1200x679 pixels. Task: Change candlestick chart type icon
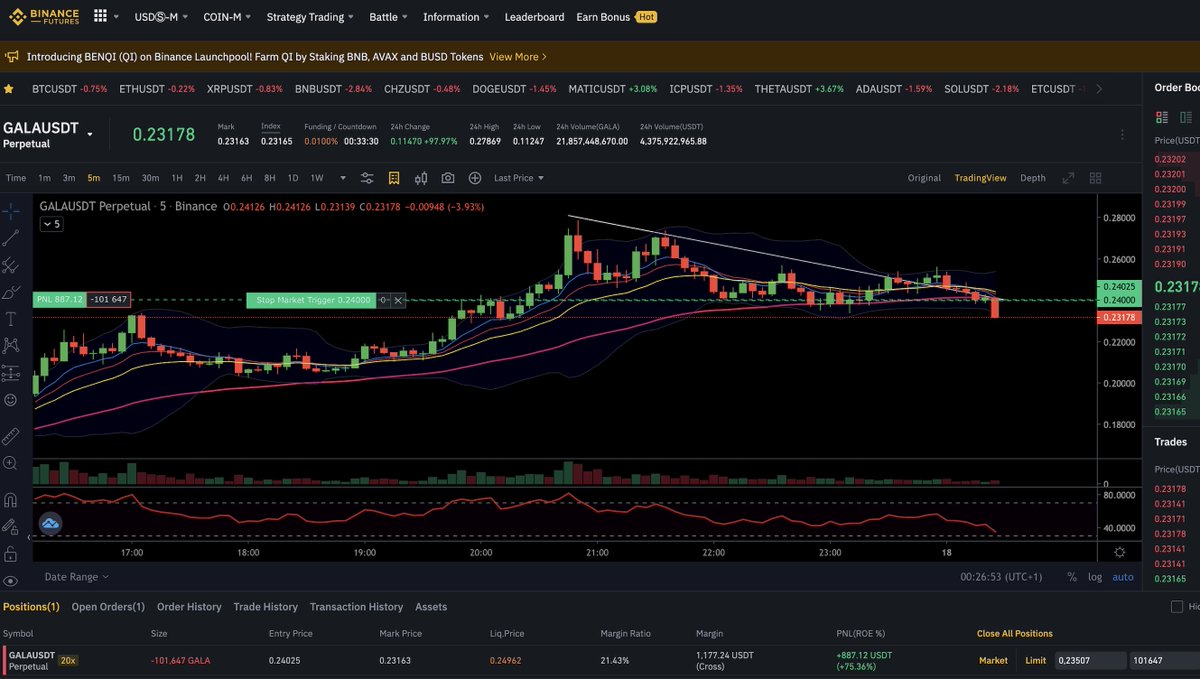[421, 178]
